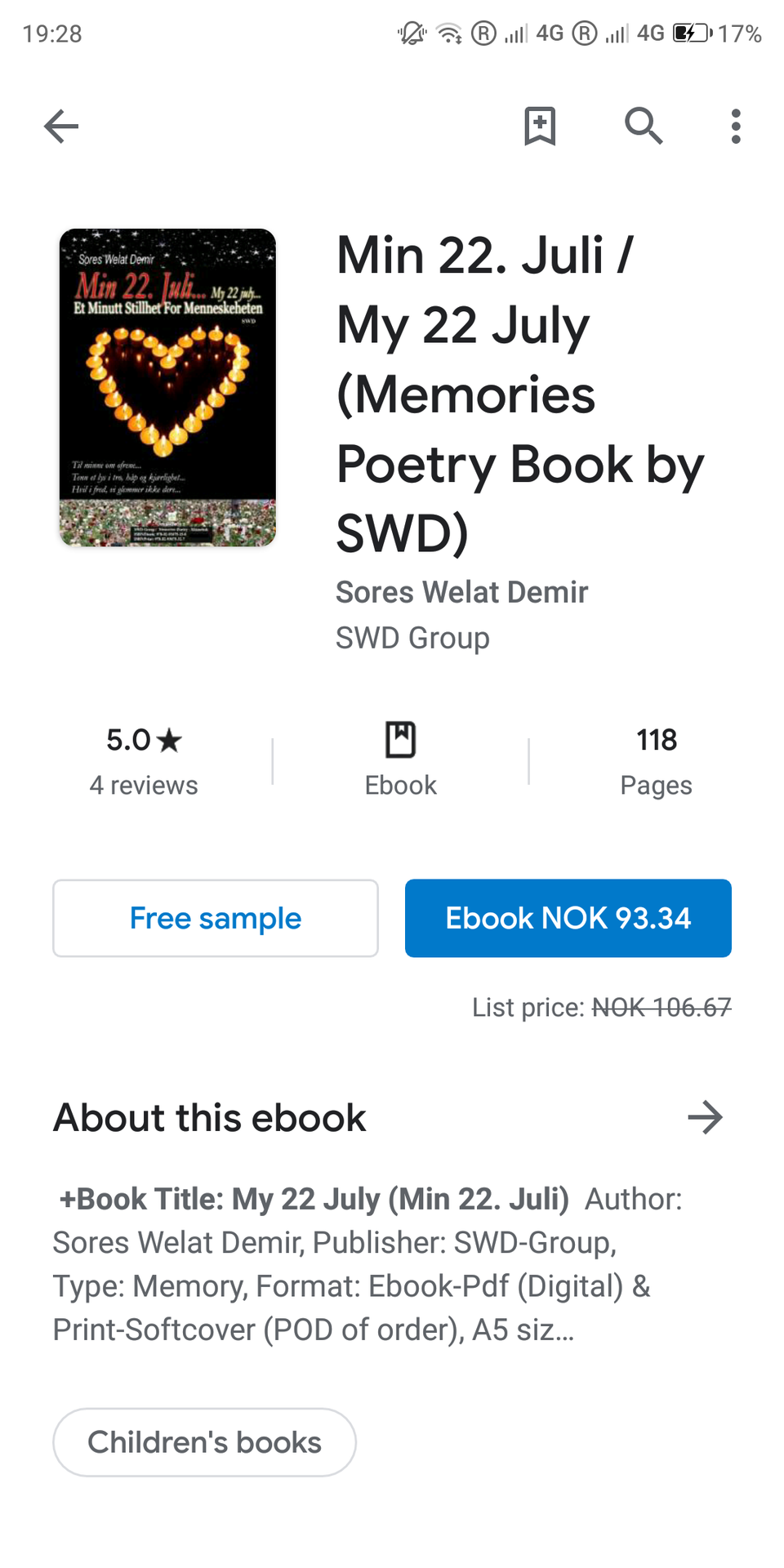The height and width of the screenshot is (1568, 784).
Task: Tap the Wi-Fi status icon
Action: [449, 33]
